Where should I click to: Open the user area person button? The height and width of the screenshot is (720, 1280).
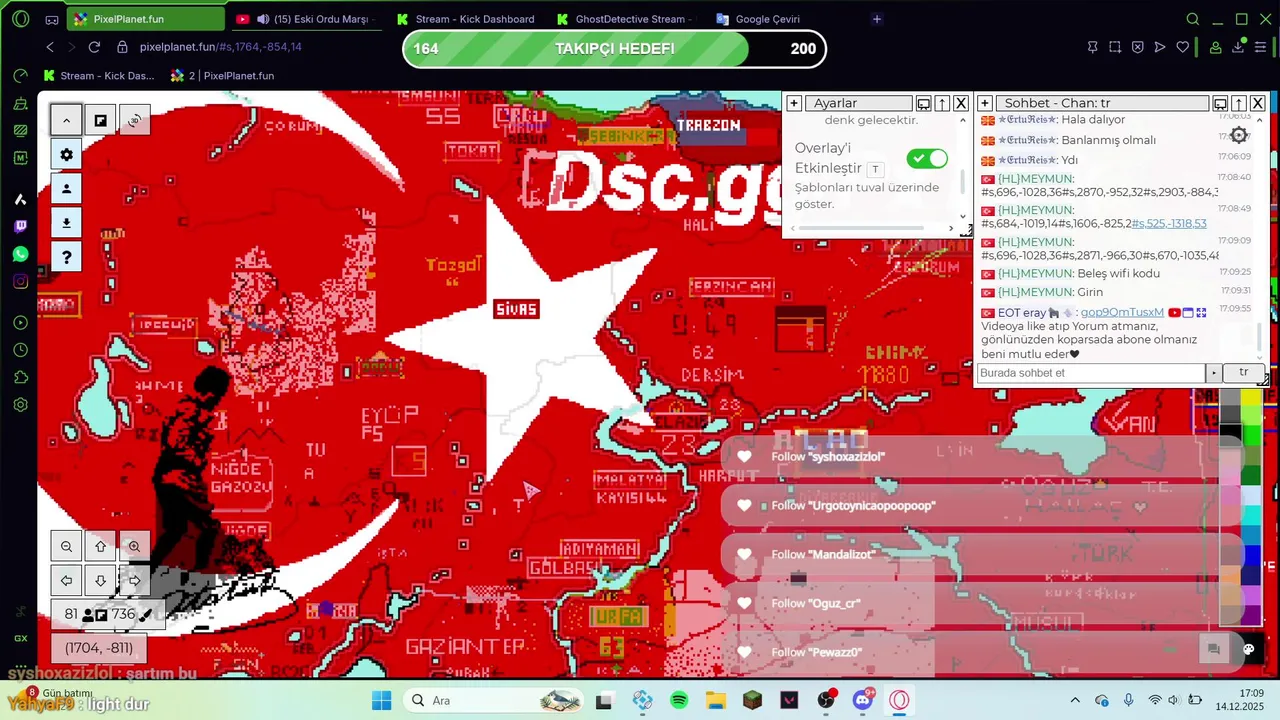click(x=66, y=189)
